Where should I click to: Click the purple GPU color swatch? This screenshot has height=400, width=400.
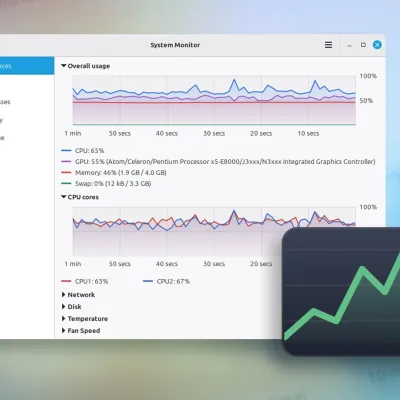click(66, 162)
